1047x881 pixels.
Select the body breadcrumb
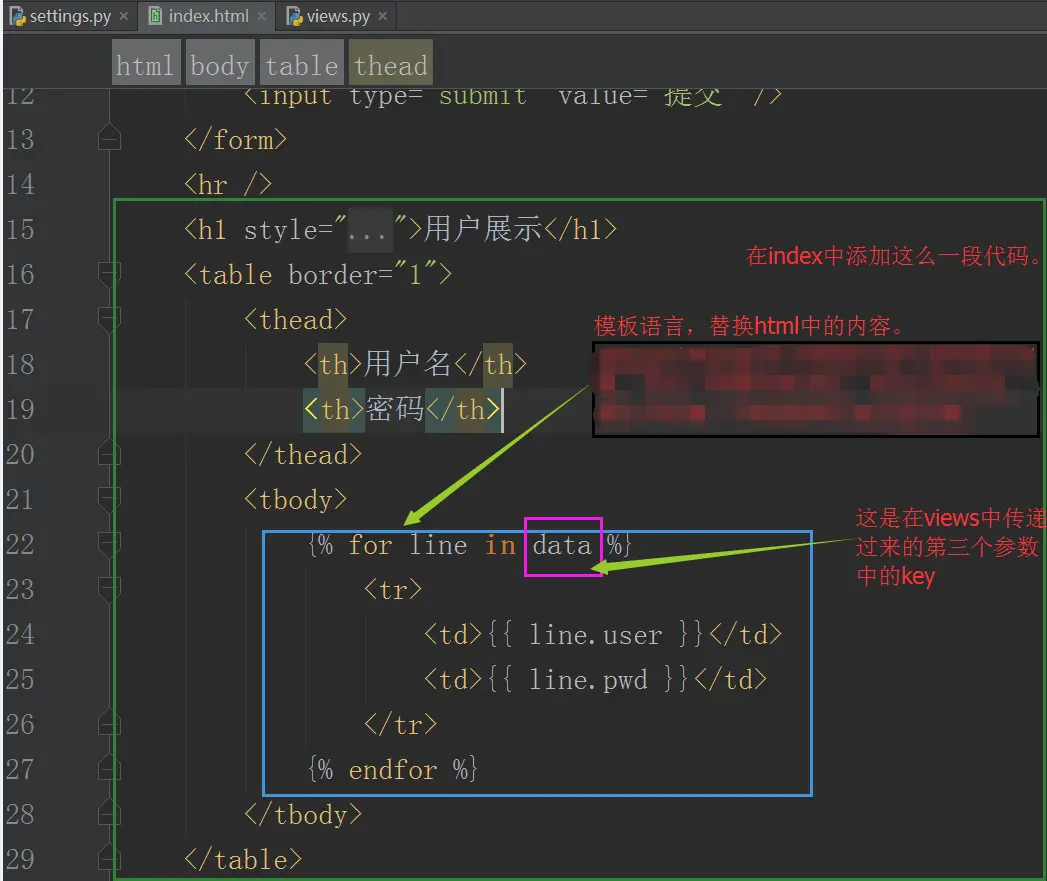[220, 65]
